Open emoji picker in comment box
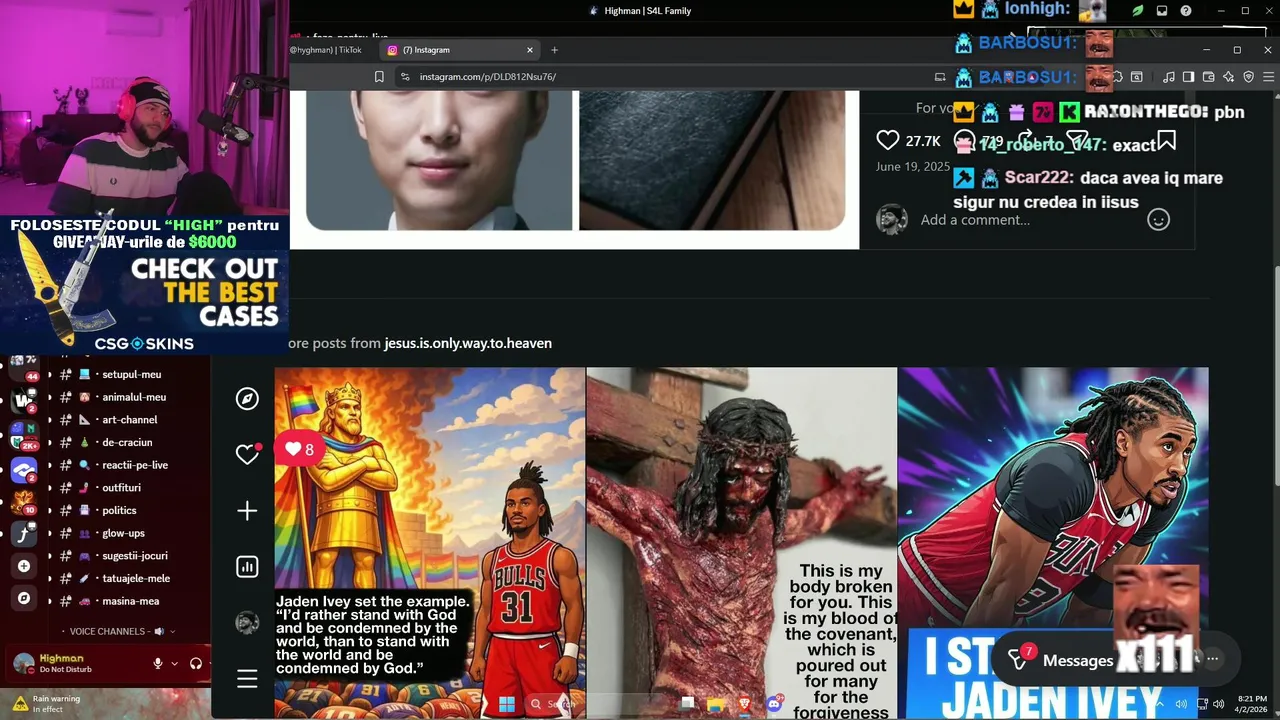1280x720 pixels. pyautogui.click(x=1158, y=220)
